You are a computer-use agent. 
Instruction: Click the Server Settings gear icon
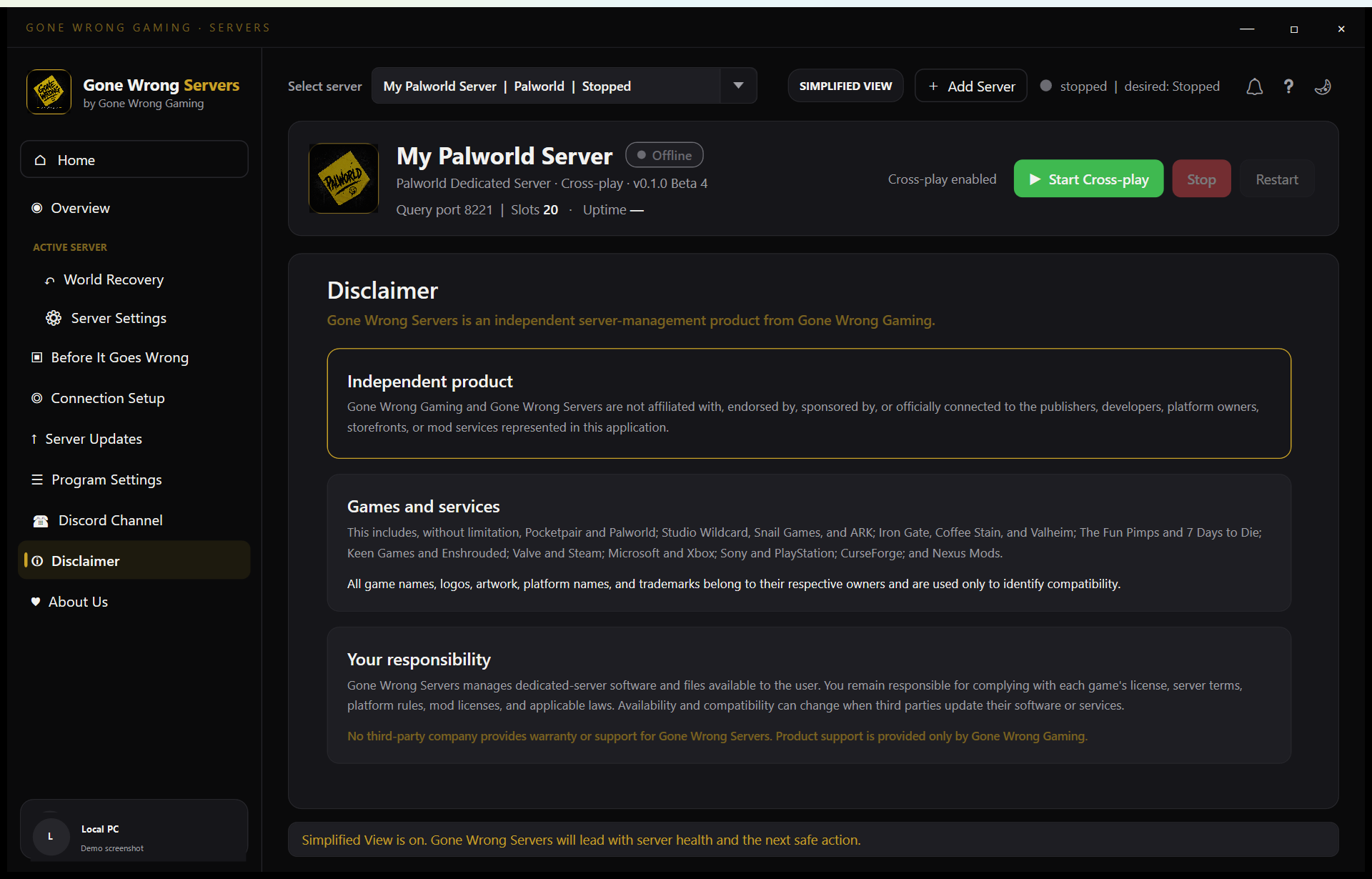(54, 318)
